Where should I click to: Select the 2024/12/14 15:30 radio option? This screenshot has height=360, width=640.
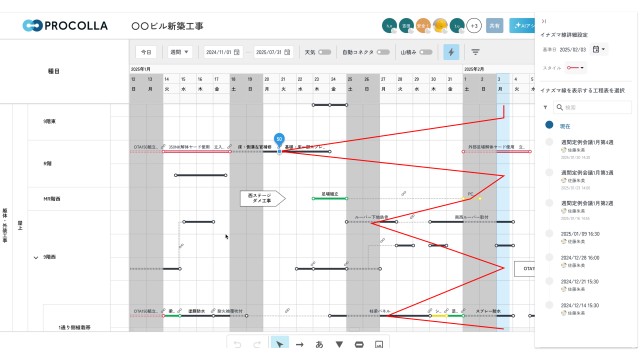549,305
